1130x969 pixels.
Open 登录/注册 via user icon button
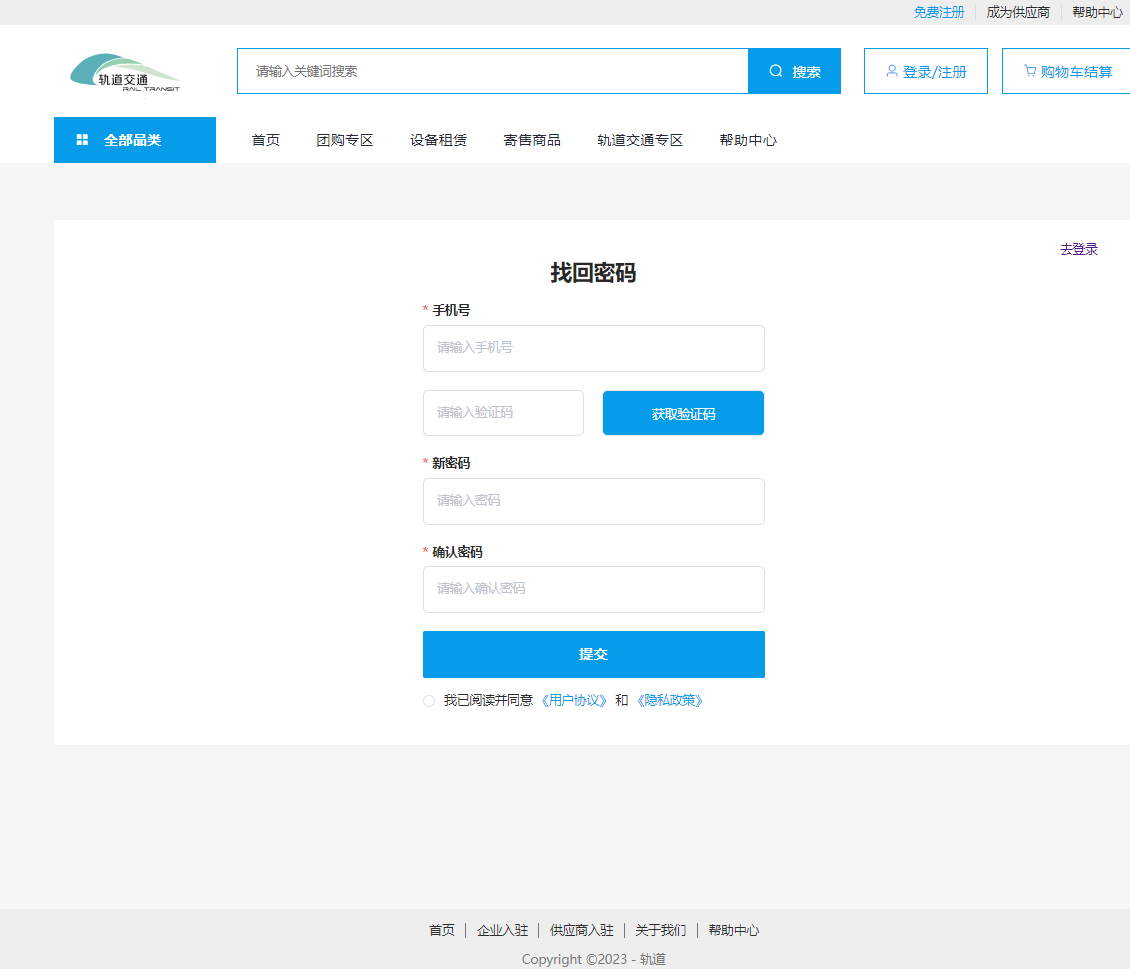[x=925, y=71]
